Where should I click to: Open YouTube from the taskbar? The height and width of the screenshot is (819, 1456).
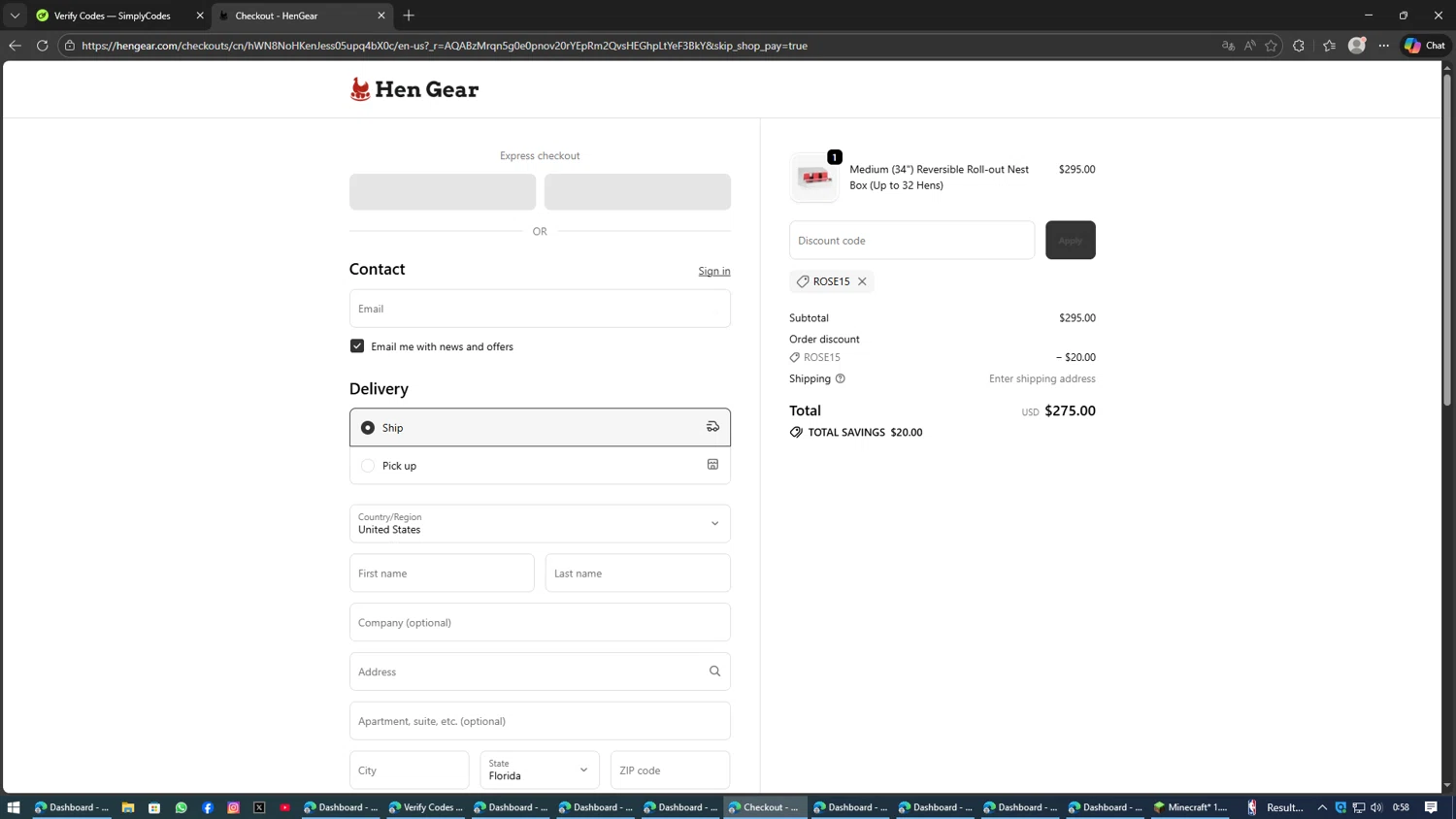tap(285, 807)
